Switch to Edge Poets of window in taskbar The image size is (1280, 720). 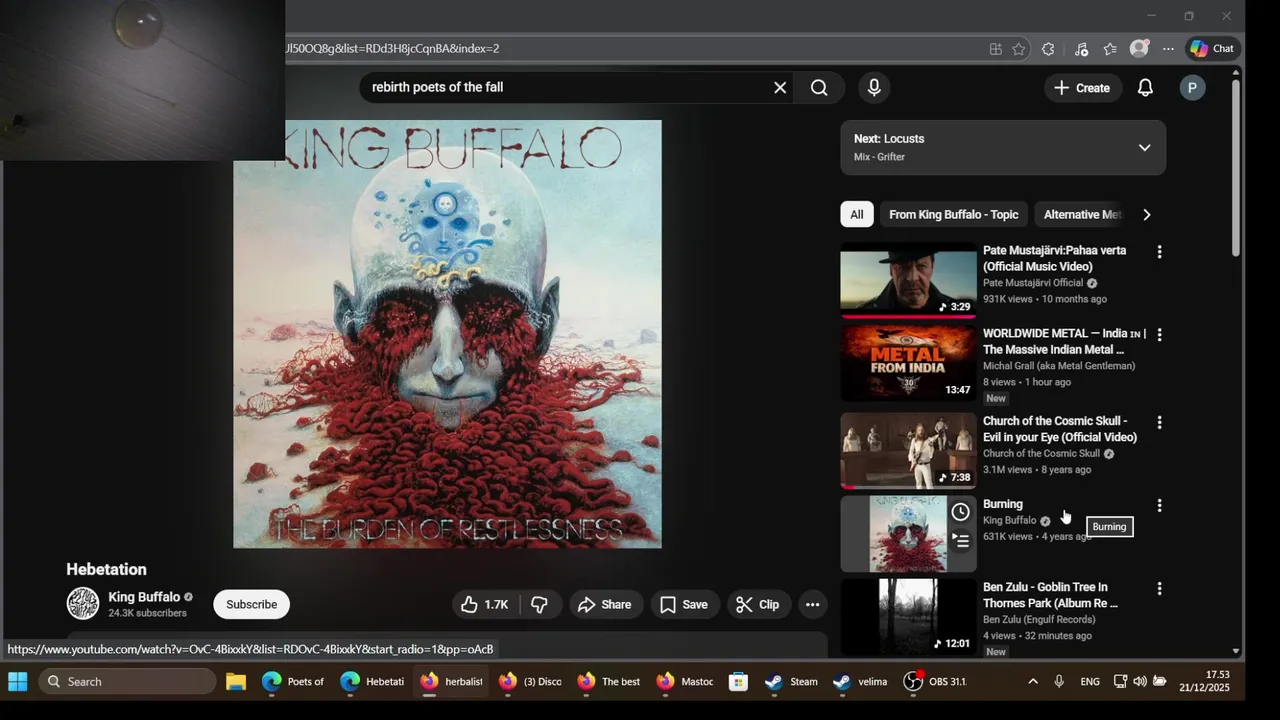tap(293, 682)
